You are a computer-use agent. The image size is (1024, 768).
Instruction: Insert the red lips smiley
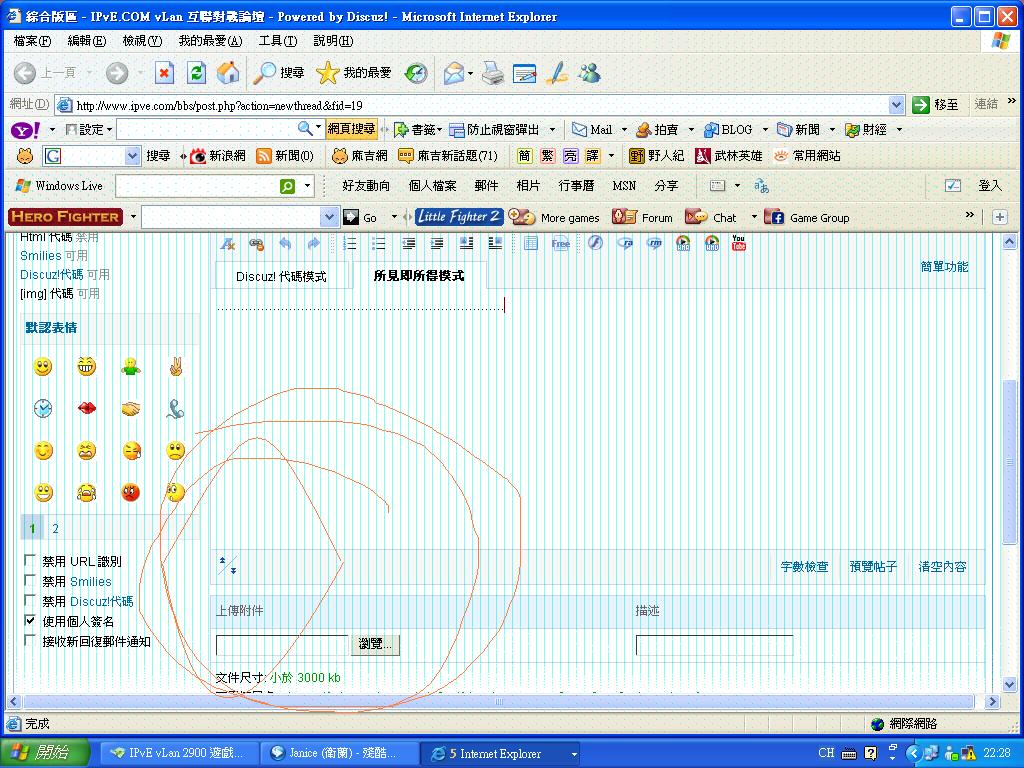pos(87,408)
